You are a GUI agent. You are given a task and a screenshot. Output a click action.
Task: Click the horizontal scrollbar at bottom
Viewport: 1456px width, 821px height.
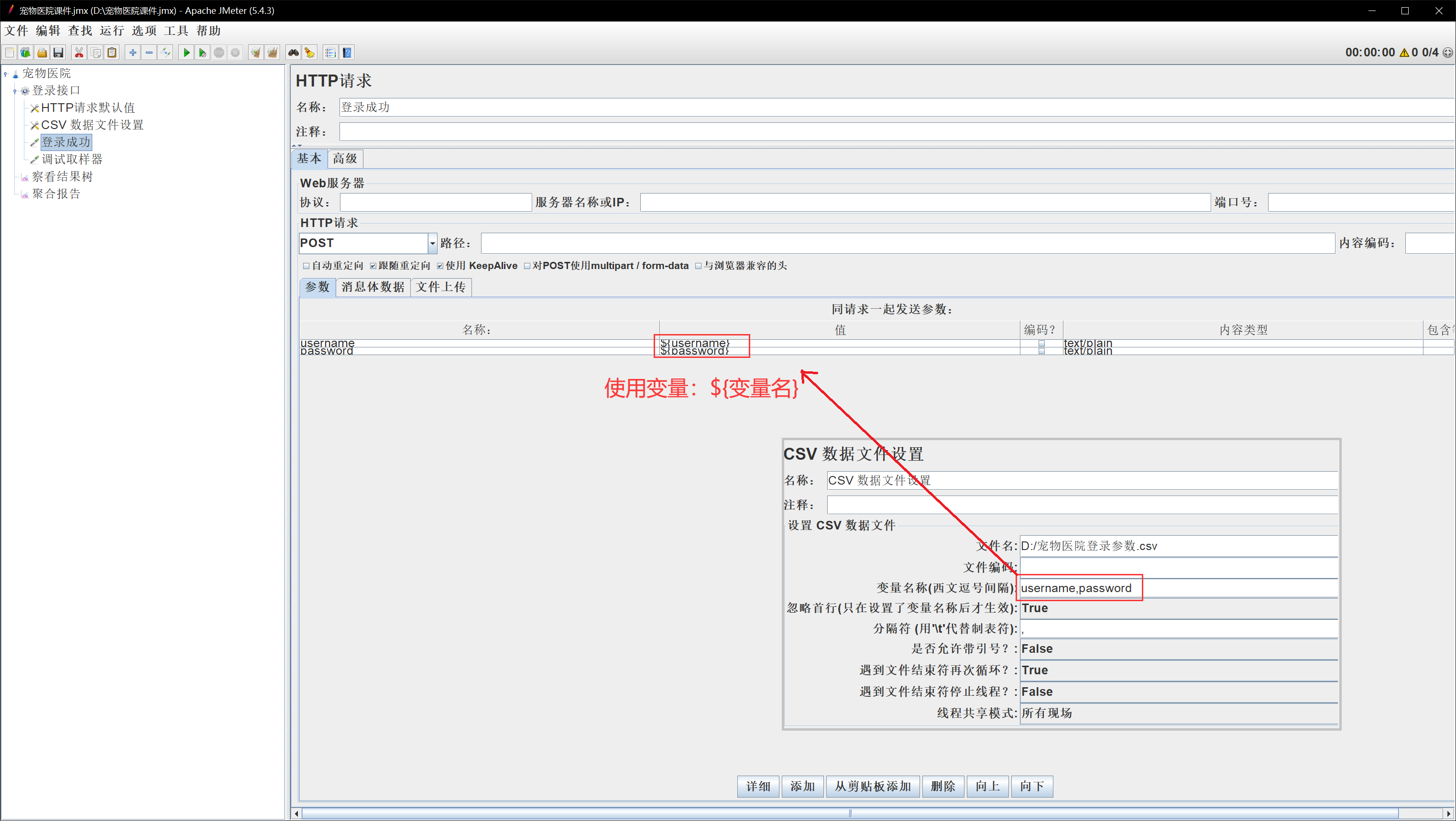(x=850, y=813)
